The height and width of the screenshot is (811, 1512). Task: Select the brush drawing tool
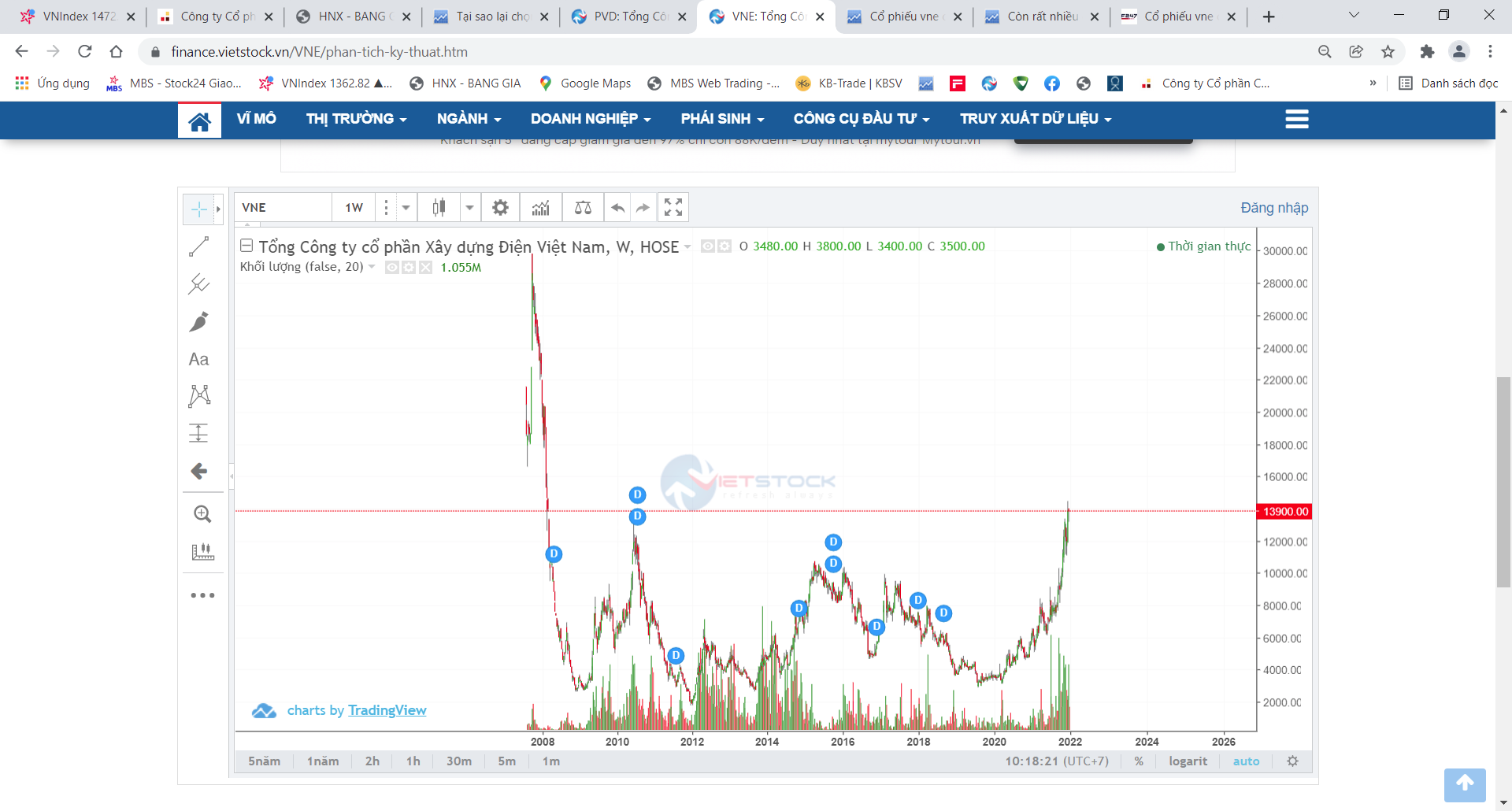pos(198,321)
